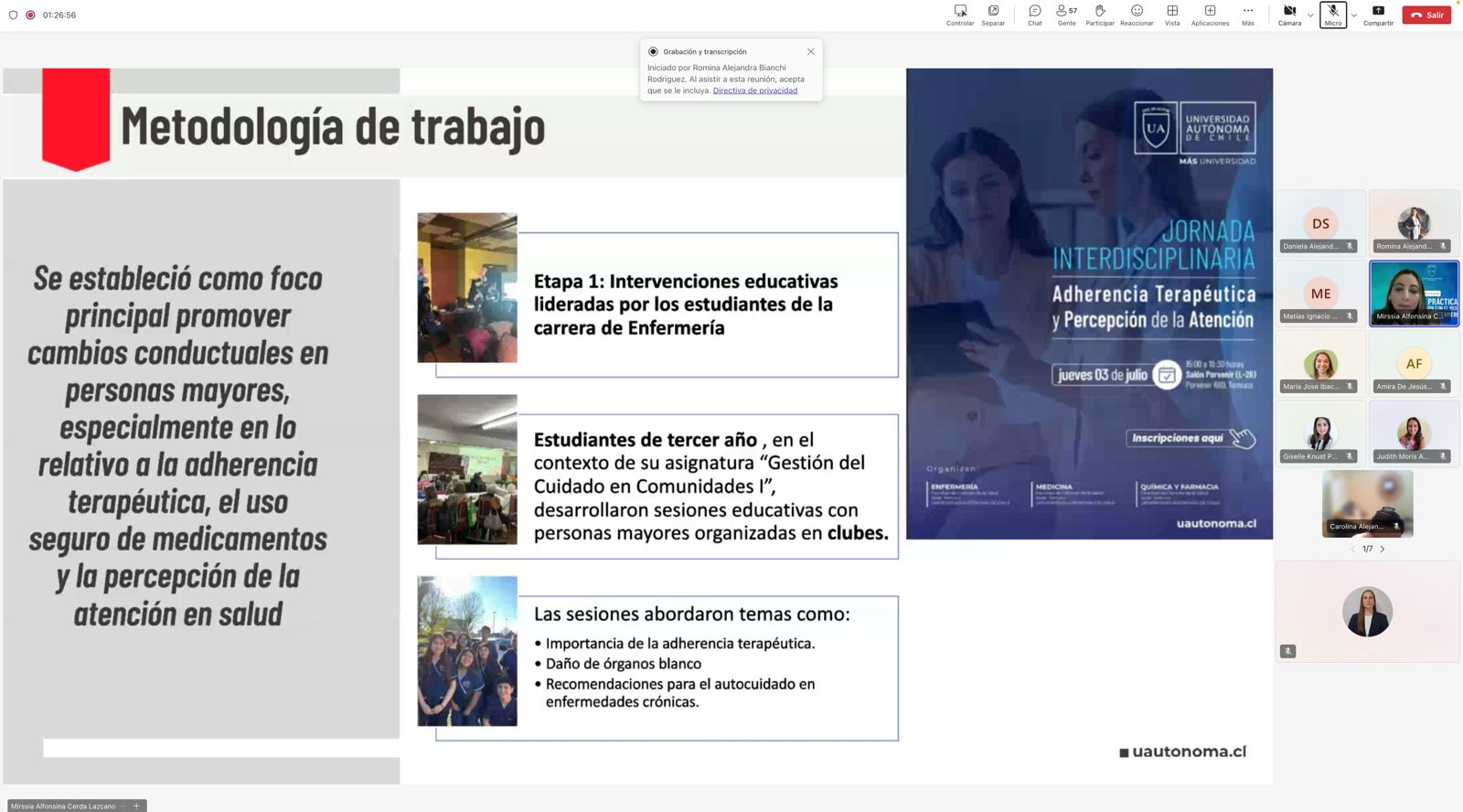Select Matías Ignacio ME participant tile
The width and height of the screenshot is (1463, 812).
pyautogui.click(x=1320, y=293)
